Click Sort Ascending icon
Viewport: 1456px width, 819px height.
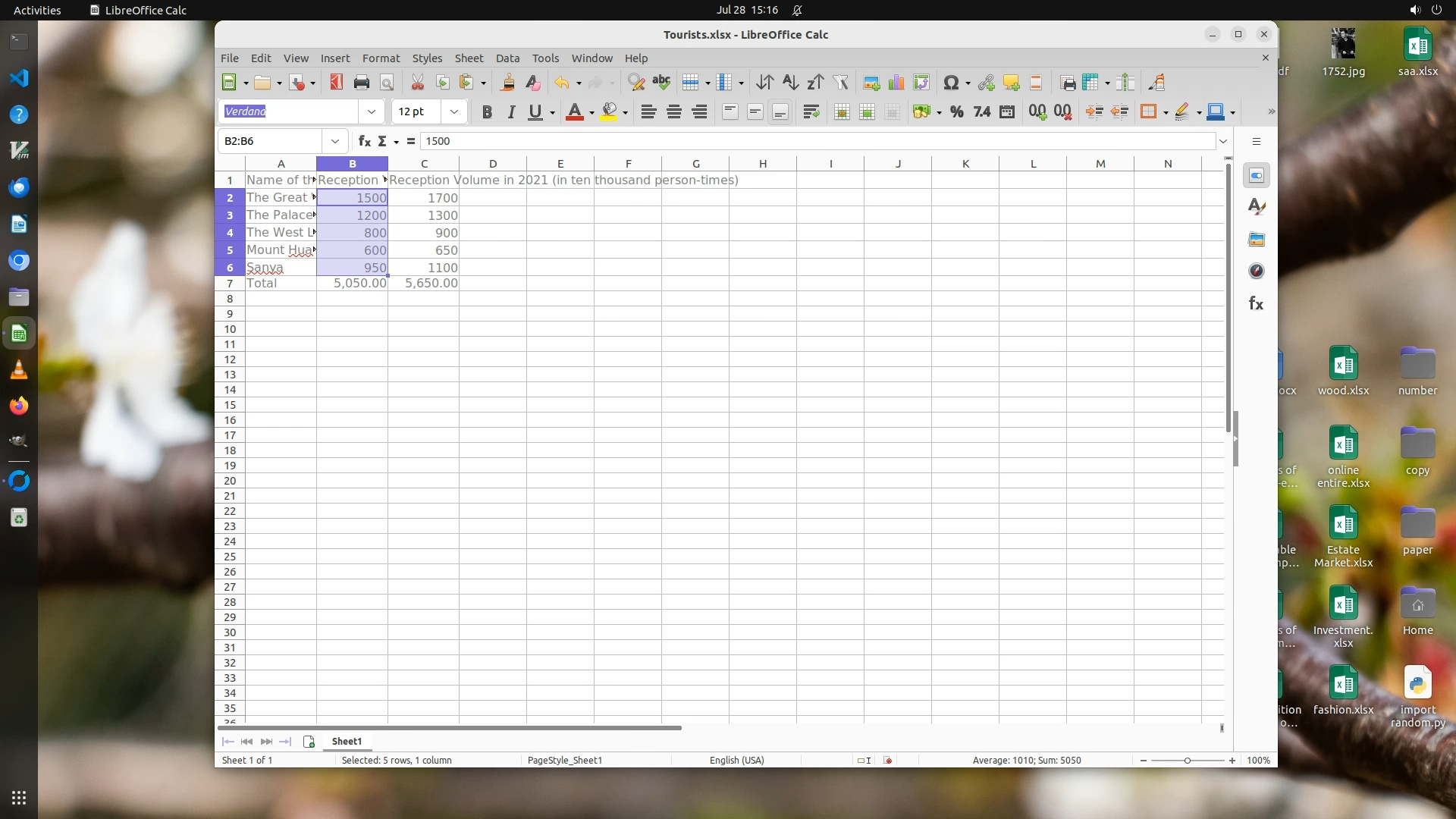(x=790, y=83)
